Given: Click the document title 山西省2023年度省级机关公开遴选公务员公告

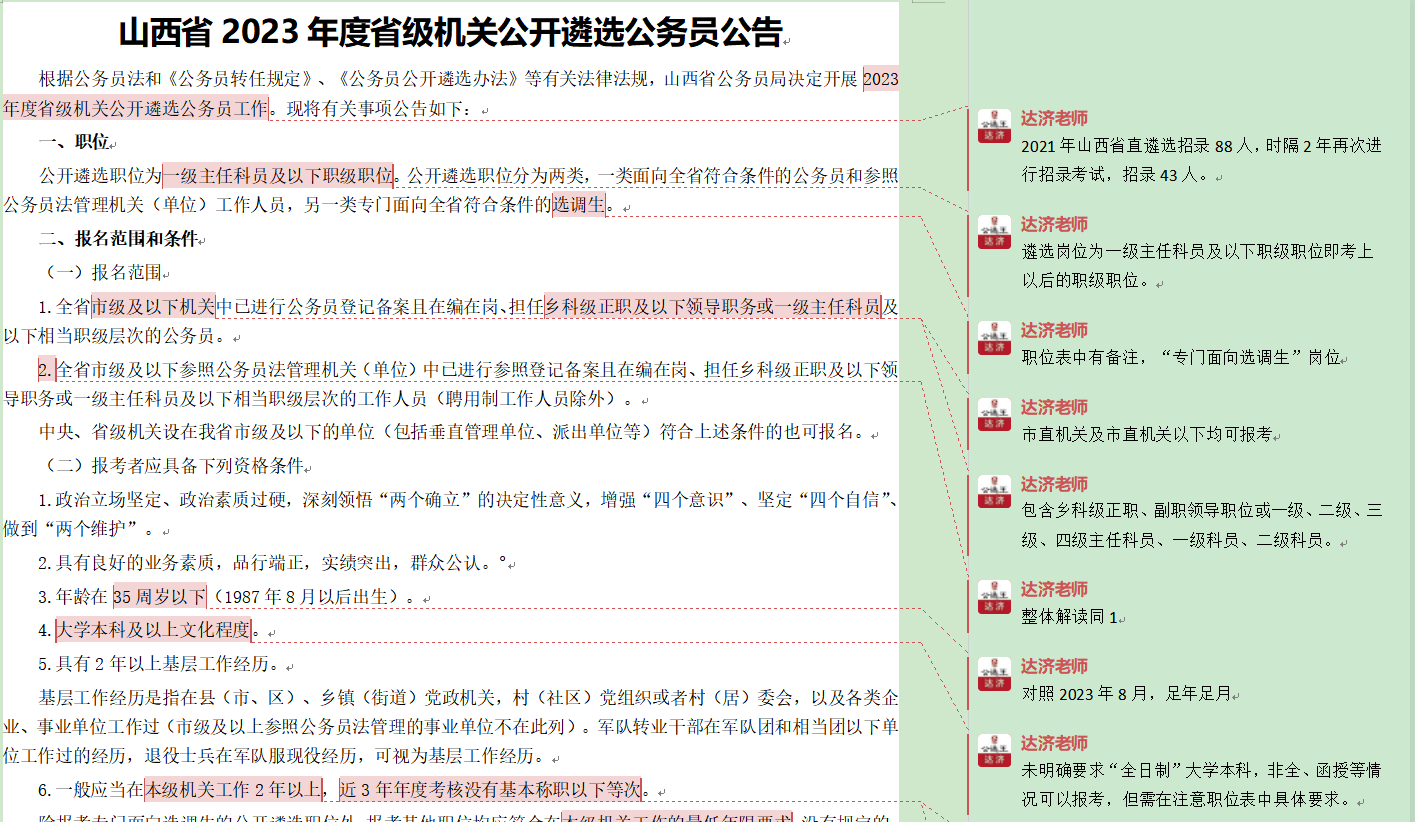Looking at the screenshot, I should point(450,33).
